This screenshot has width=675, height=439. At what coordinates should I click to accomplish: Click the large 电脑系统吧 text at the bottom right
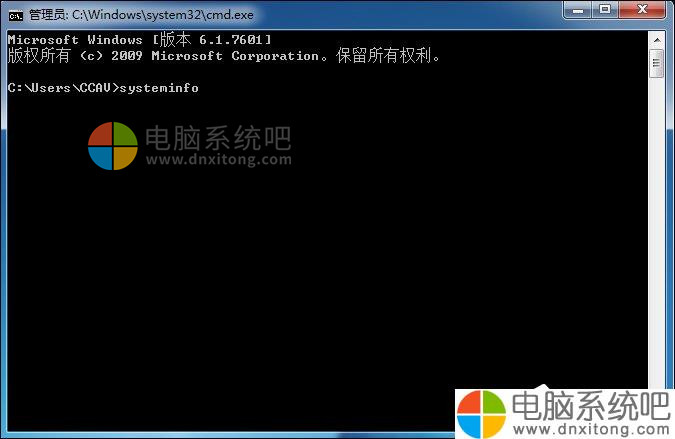(591, 406)
